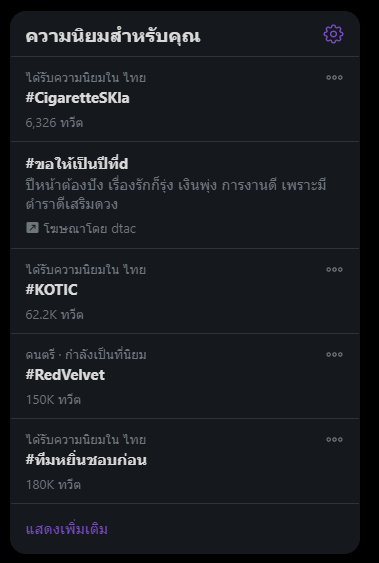Click the ความนิยมสำหรับคุณ panel heading
Viewport: 379px width, 563px height.
(113, 37)
